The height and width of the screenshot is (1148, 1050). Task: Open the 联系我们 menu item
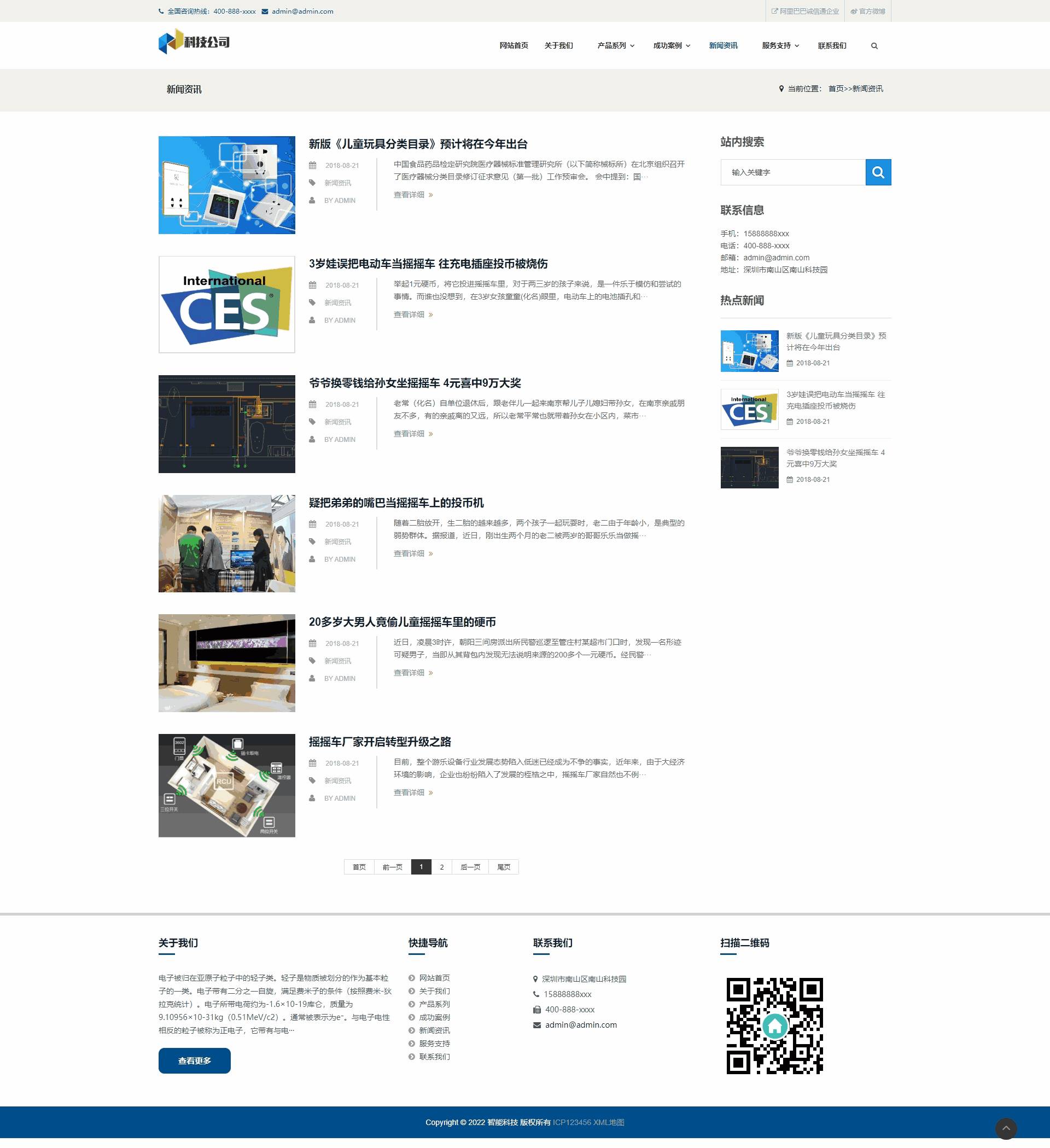832,45
